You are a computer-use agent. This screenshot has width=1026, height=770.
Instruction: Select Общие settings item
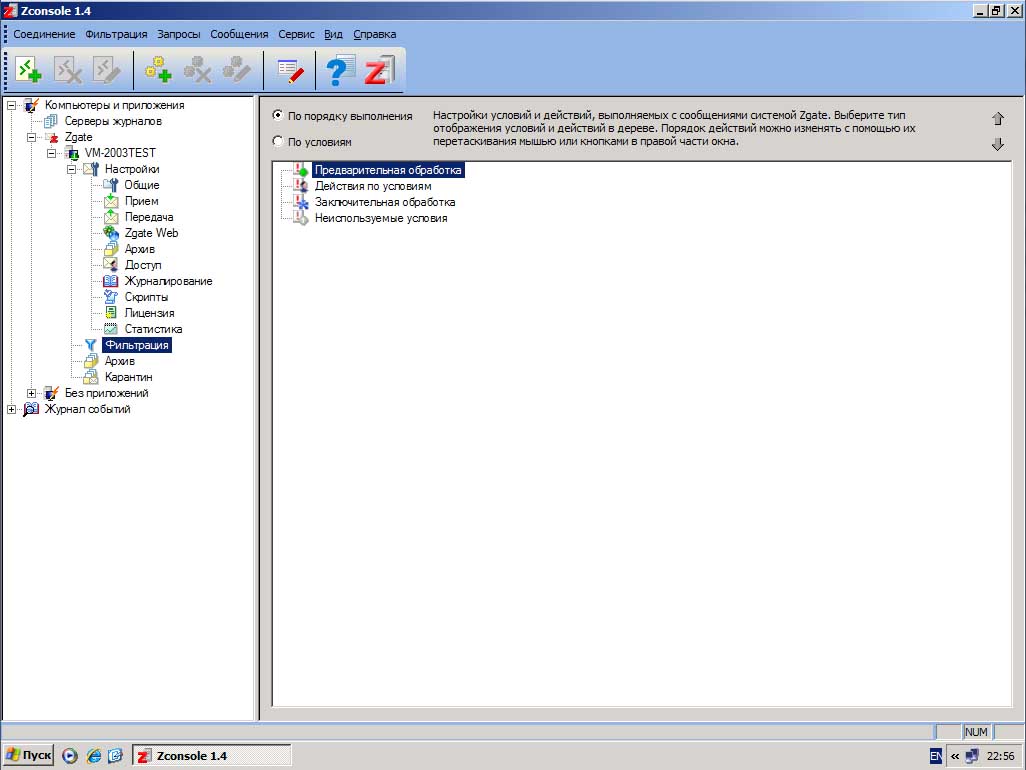click(x=141, y=185)
